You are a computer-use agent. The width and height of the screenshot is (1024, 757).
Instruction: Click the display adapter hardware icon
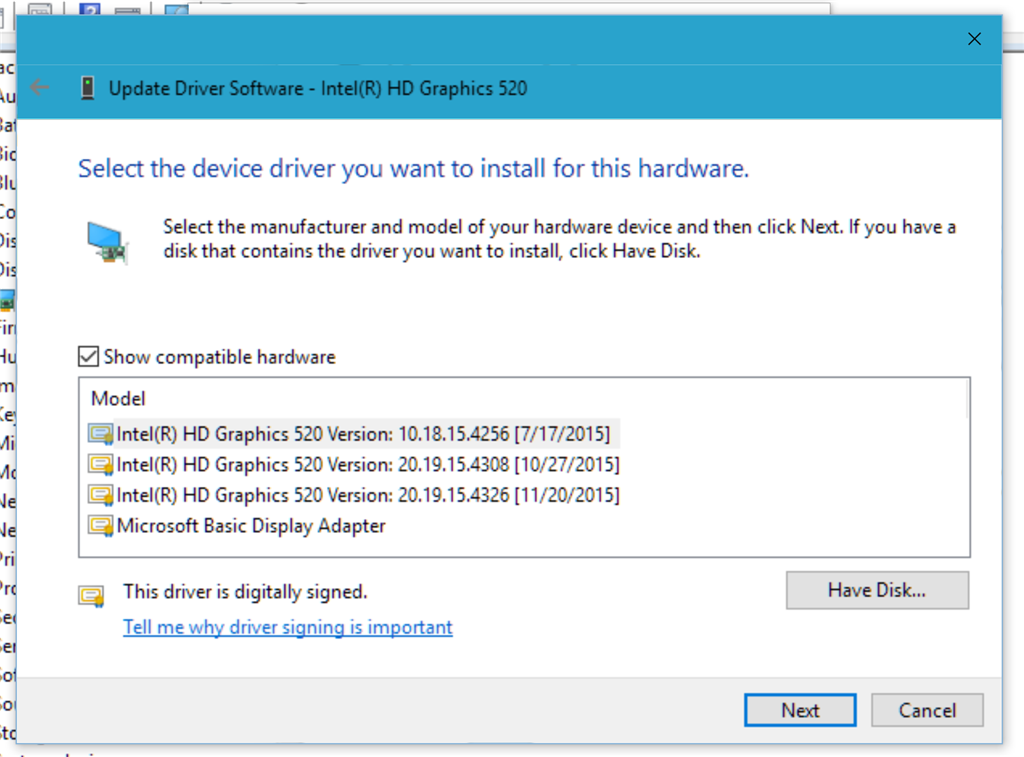(x=107, y=242)
